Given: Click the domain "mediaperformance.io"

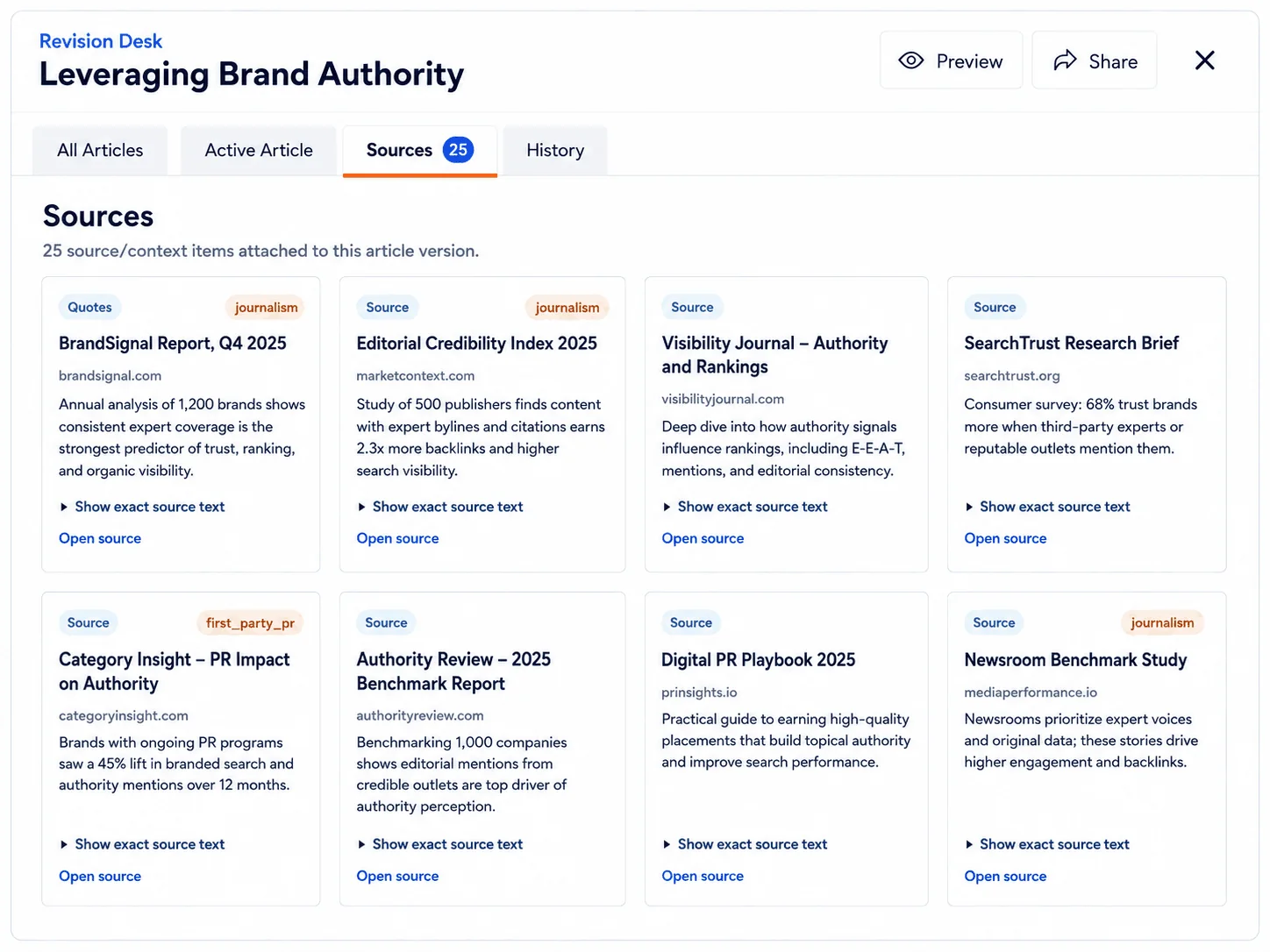Looking at the screenshot, I should pyautogui.click(x=1031, y=693).
